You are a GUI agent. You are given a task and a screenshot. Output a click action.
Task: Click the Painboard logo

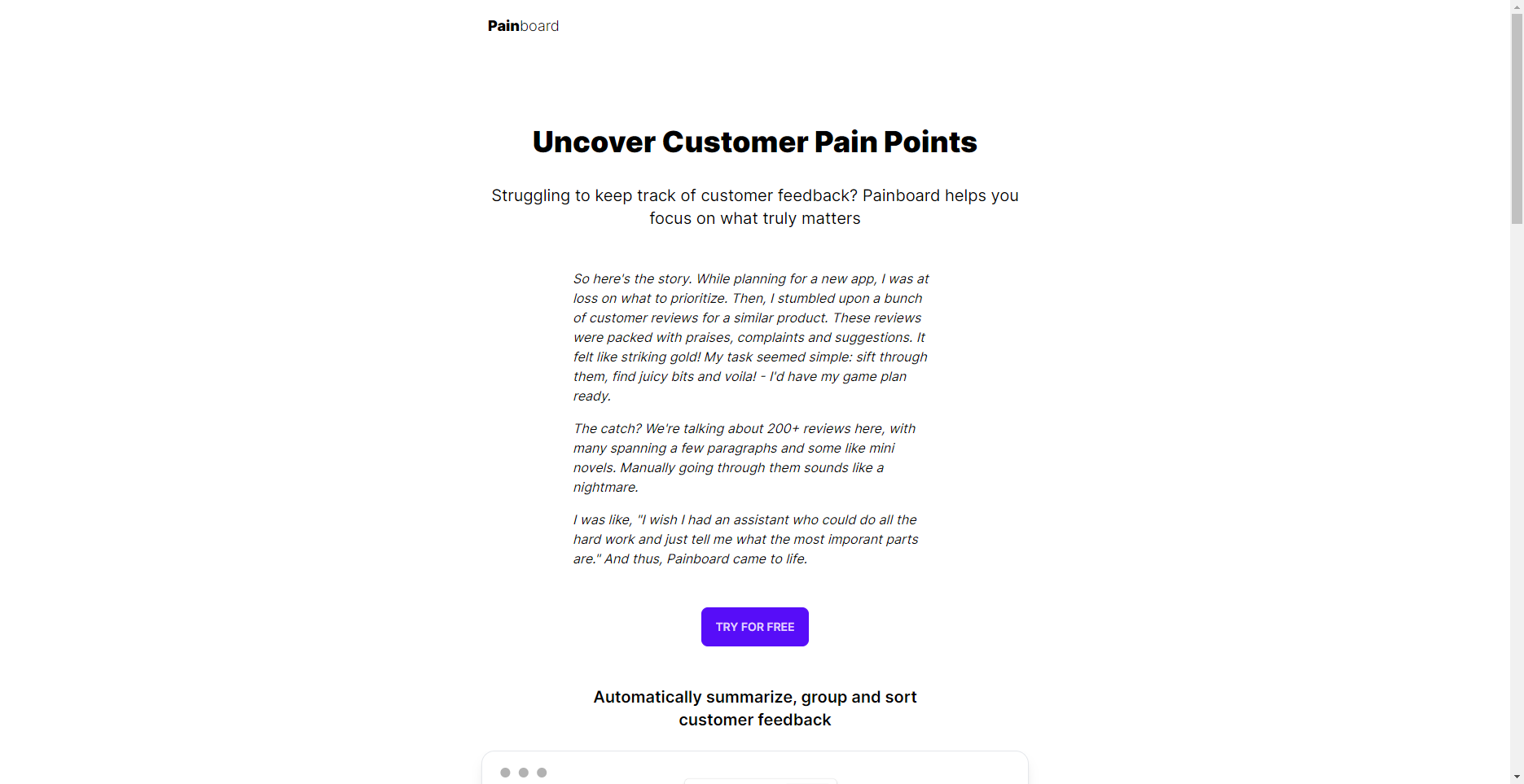(x=523, y=26)
